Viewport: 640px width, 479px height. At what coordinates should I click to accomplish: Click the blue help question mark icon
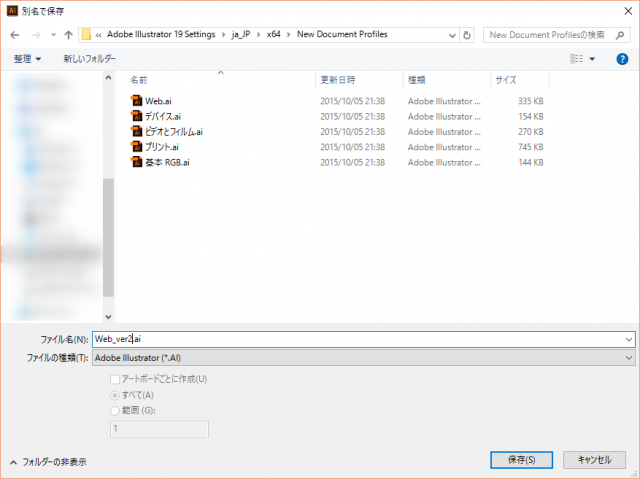point(622,59)
